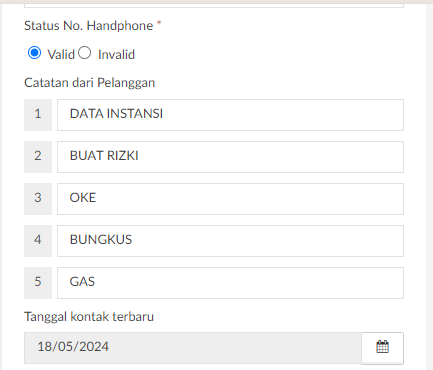433x370 pixels.
Task: Focus the DATA INSTANSI note field
Action: click(x=230, y=115)
